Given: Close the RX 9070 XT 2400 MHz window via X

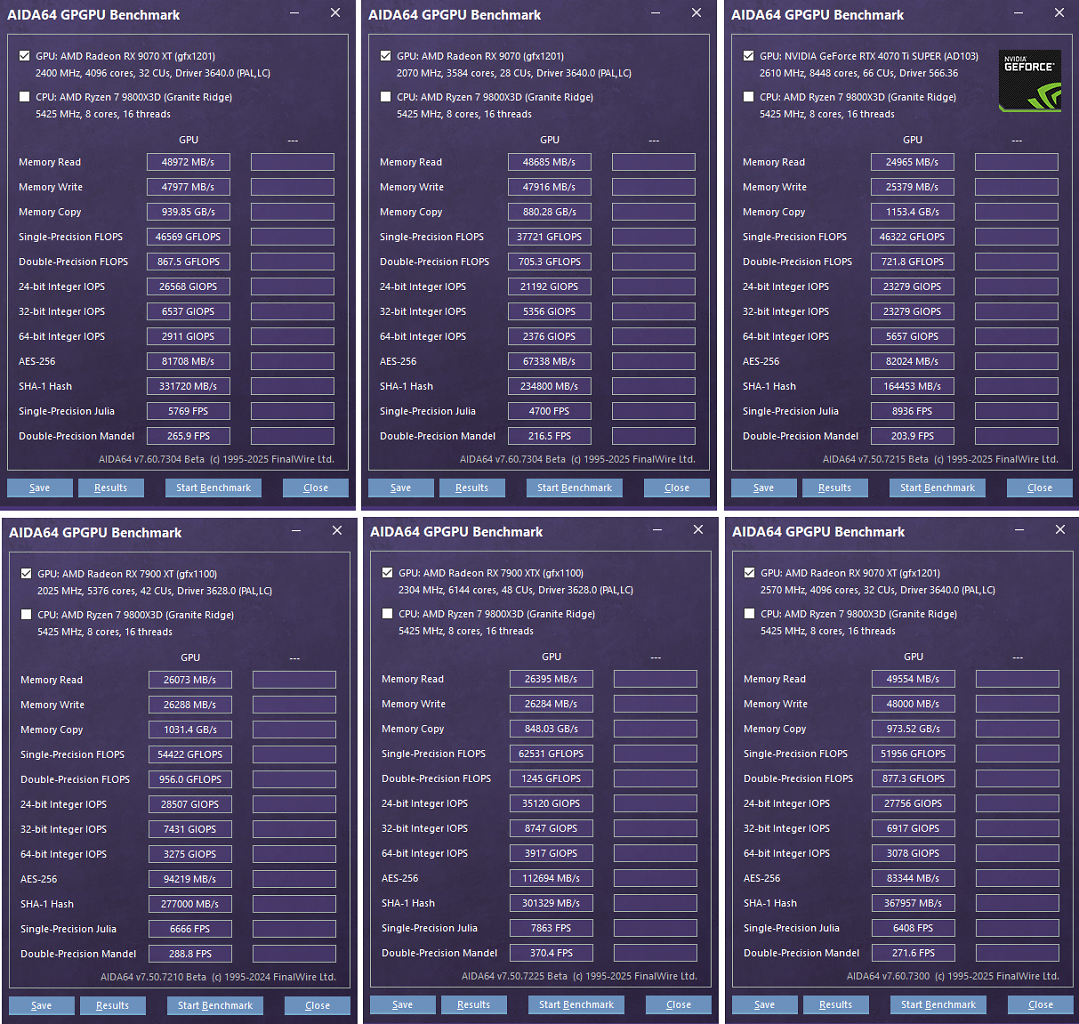Looking at the screenshot, I should tap(335, 13).
